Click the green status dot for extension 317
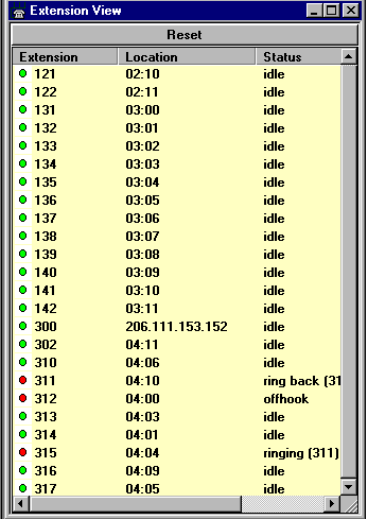367x519 pixels. click(23, 488)
